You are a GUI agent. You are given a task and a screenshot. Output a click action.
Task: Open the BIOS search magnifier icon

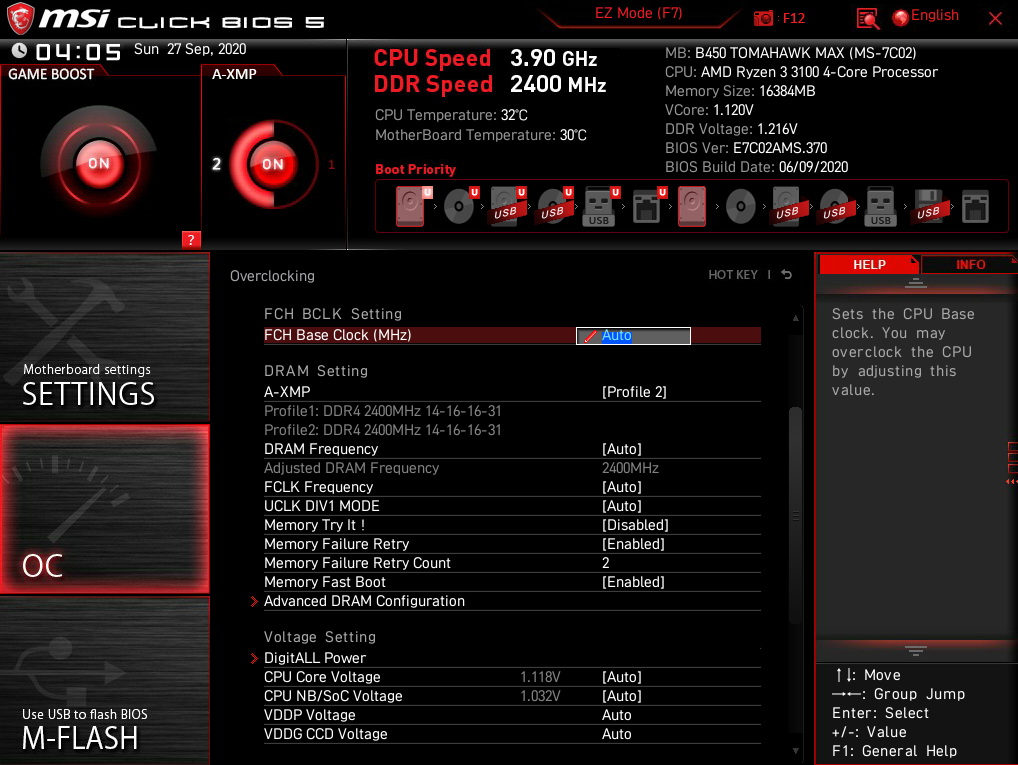point(868,19)
